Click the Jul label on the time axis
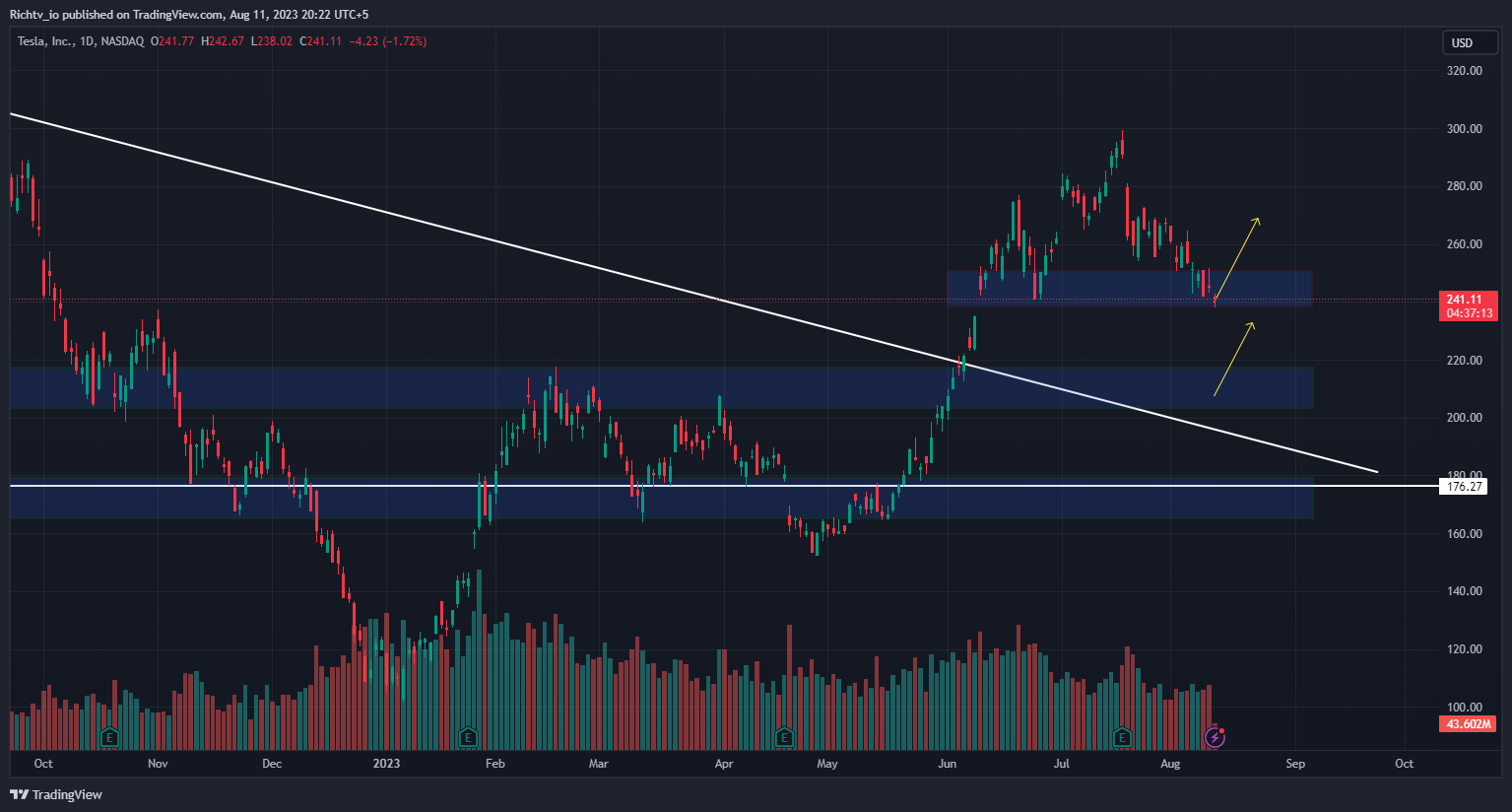This screenshot has width=1512, height=812. click(1062, 764)
